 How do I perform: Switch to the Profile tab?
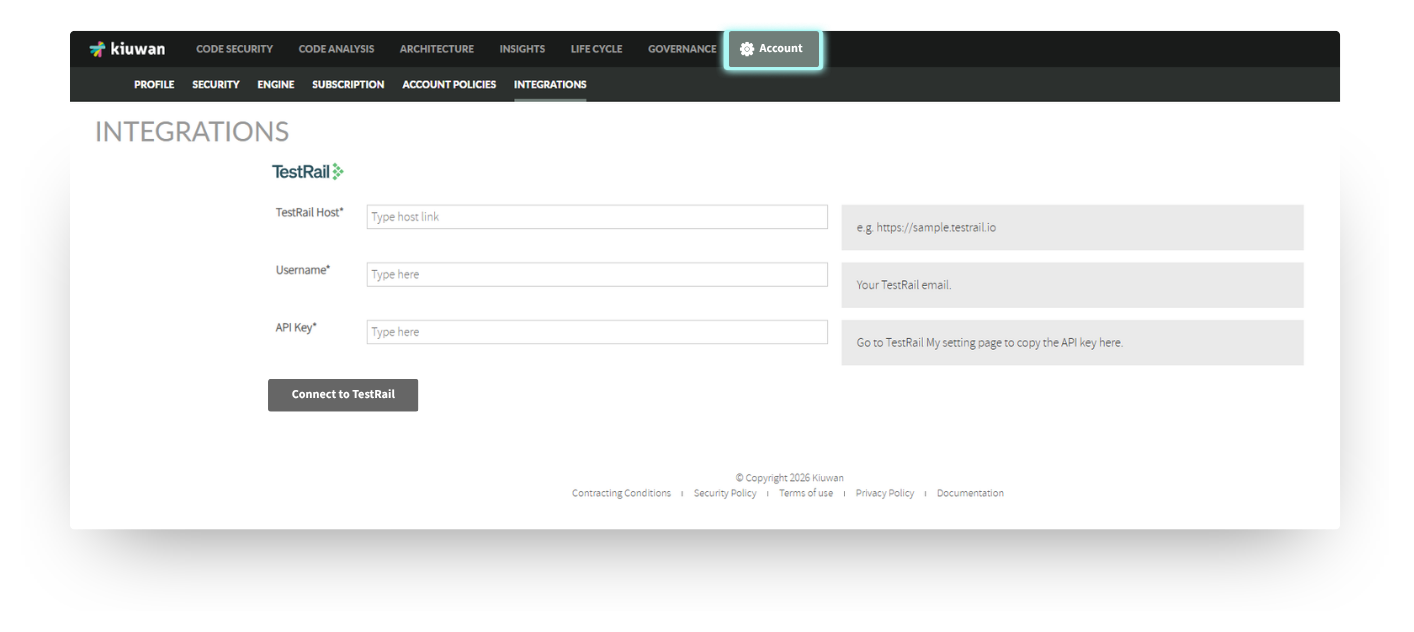click(154, 84)
